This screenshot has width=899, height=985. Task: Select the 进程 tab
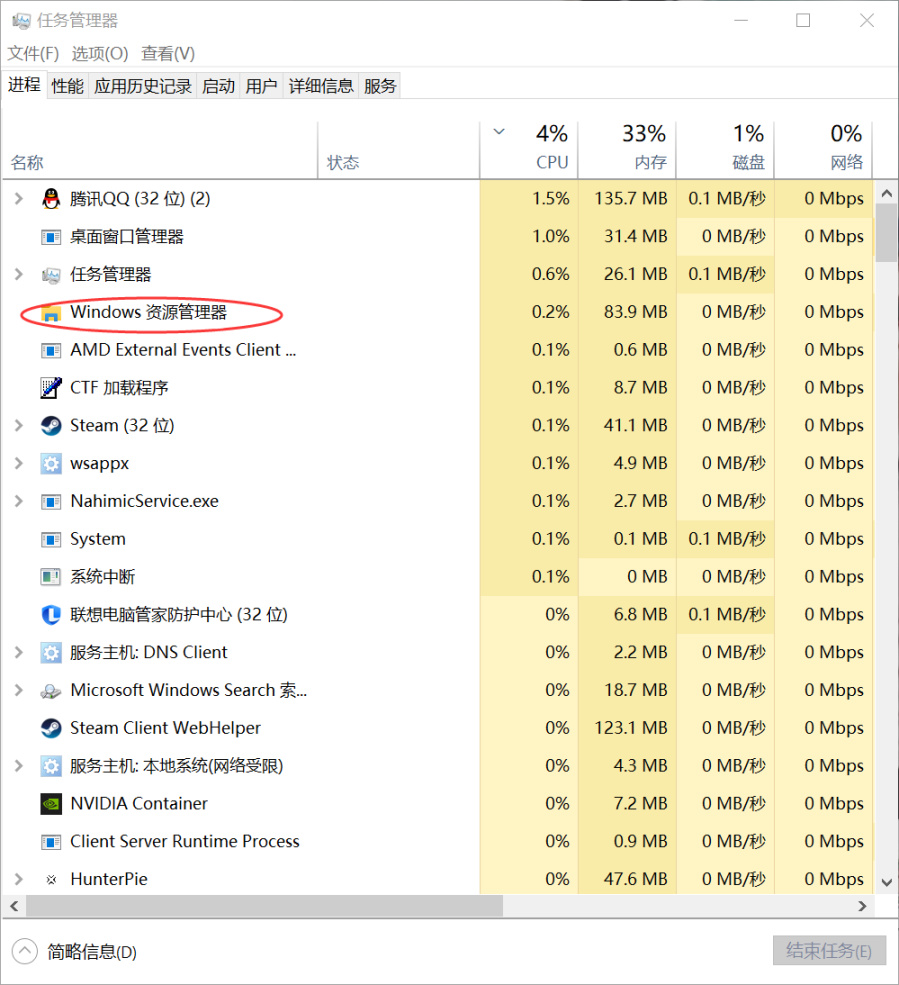pos(25,84)
